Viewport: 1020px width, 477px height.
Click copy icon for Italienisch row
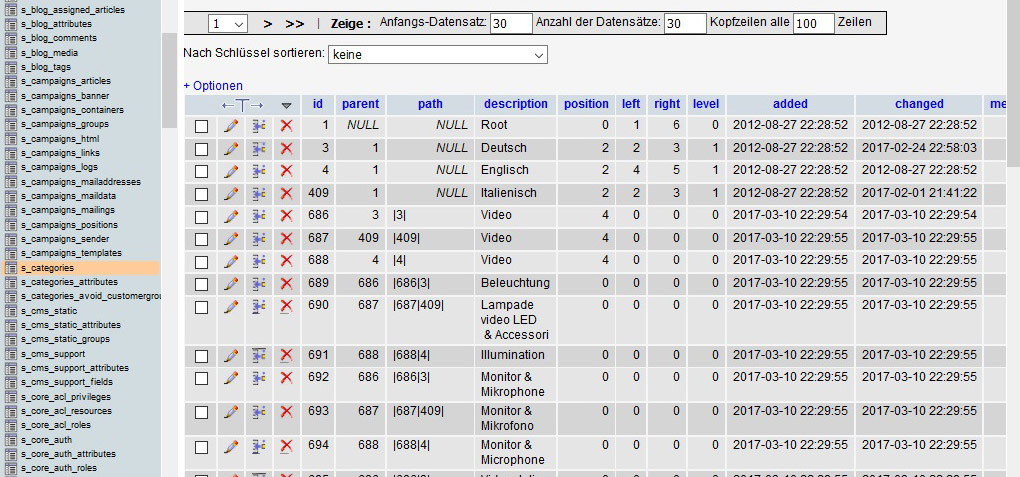pos(259,193)
